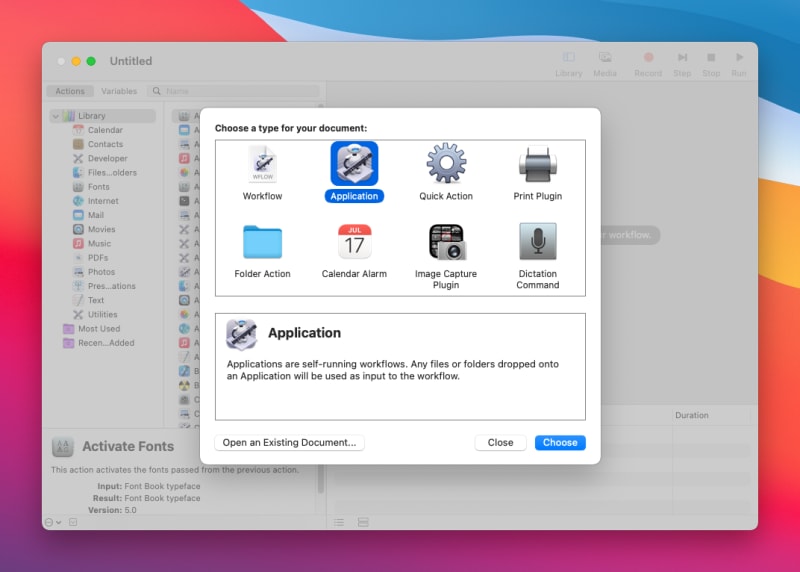Choose the Dictation Command microphone icon
The height and width of the screenshot is (572, 800).
pyautogui.click(x=538, y=241)
